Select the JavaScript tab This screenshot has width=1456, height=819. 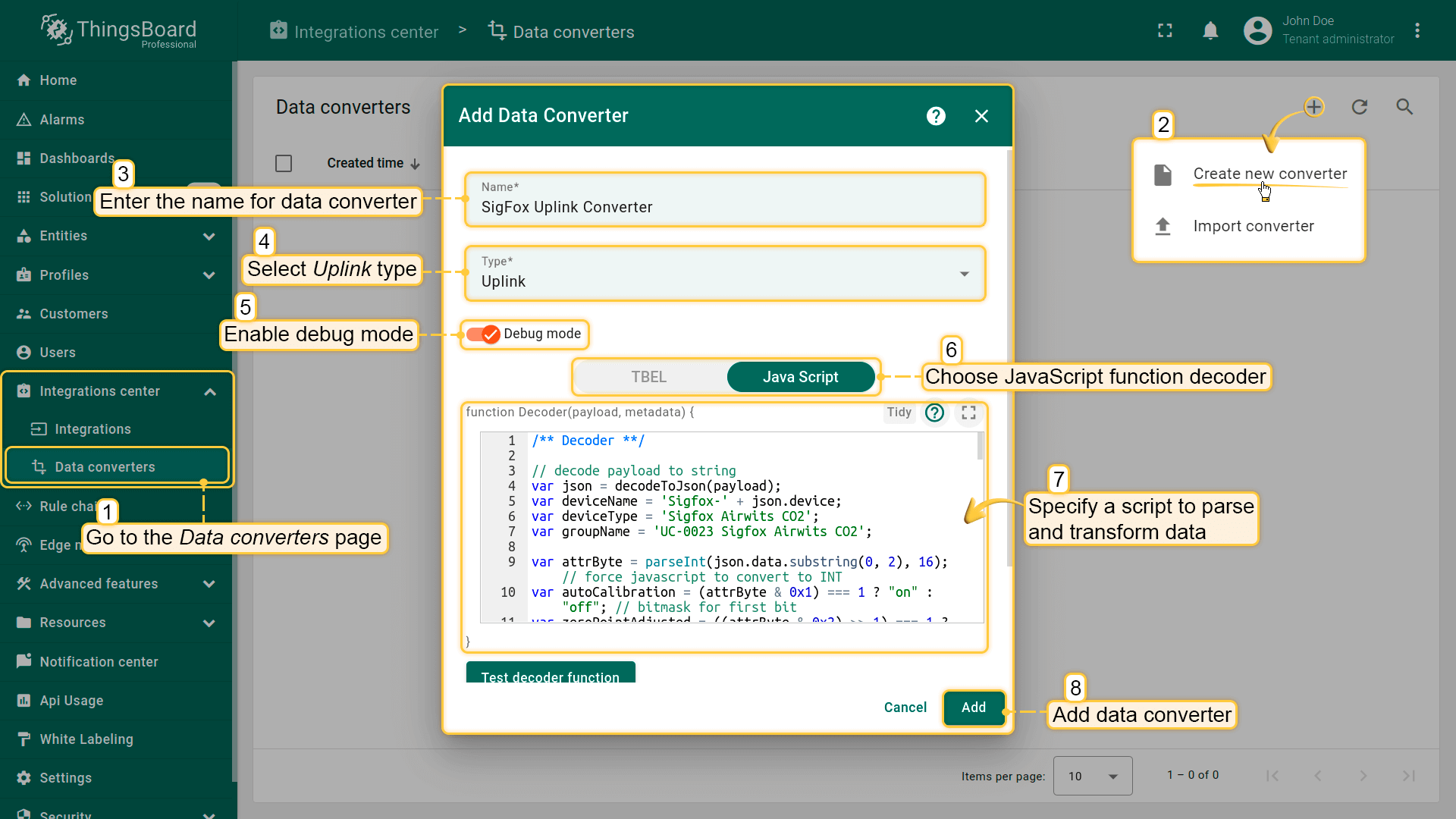click(801, 377)
